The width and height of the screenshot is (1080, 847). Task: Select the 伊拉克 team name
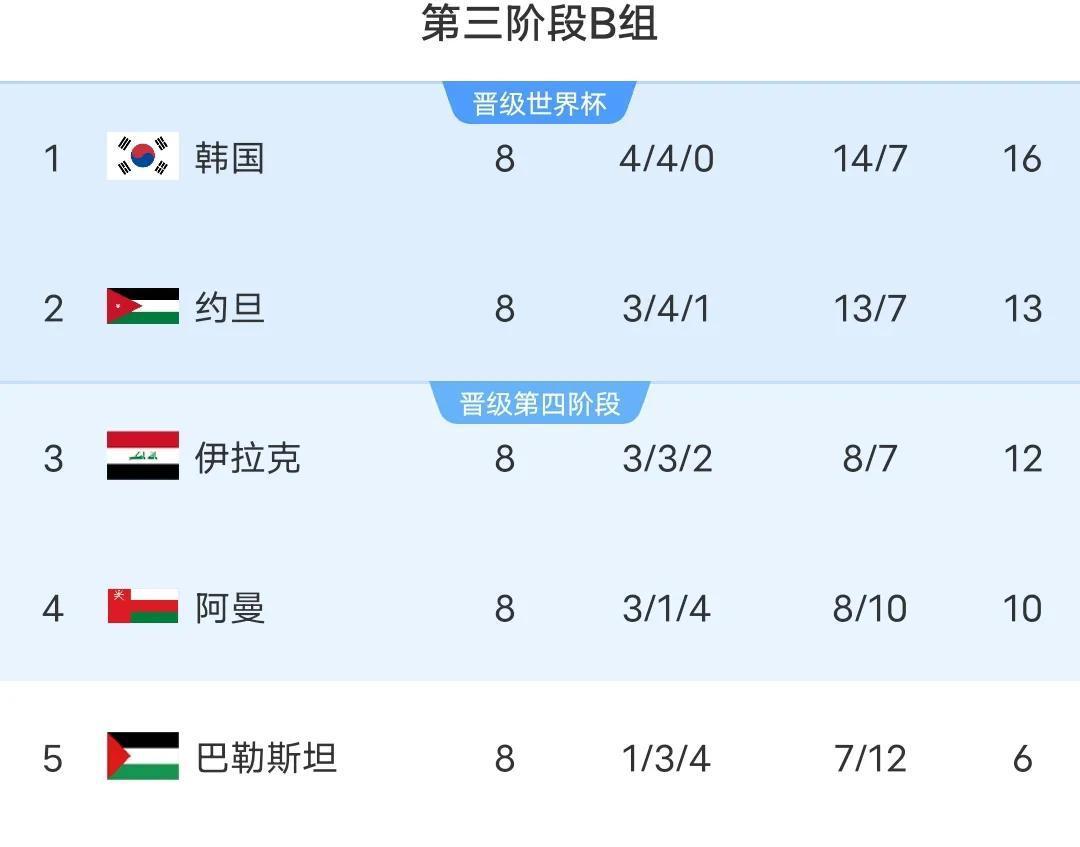(x=247, y=458)
